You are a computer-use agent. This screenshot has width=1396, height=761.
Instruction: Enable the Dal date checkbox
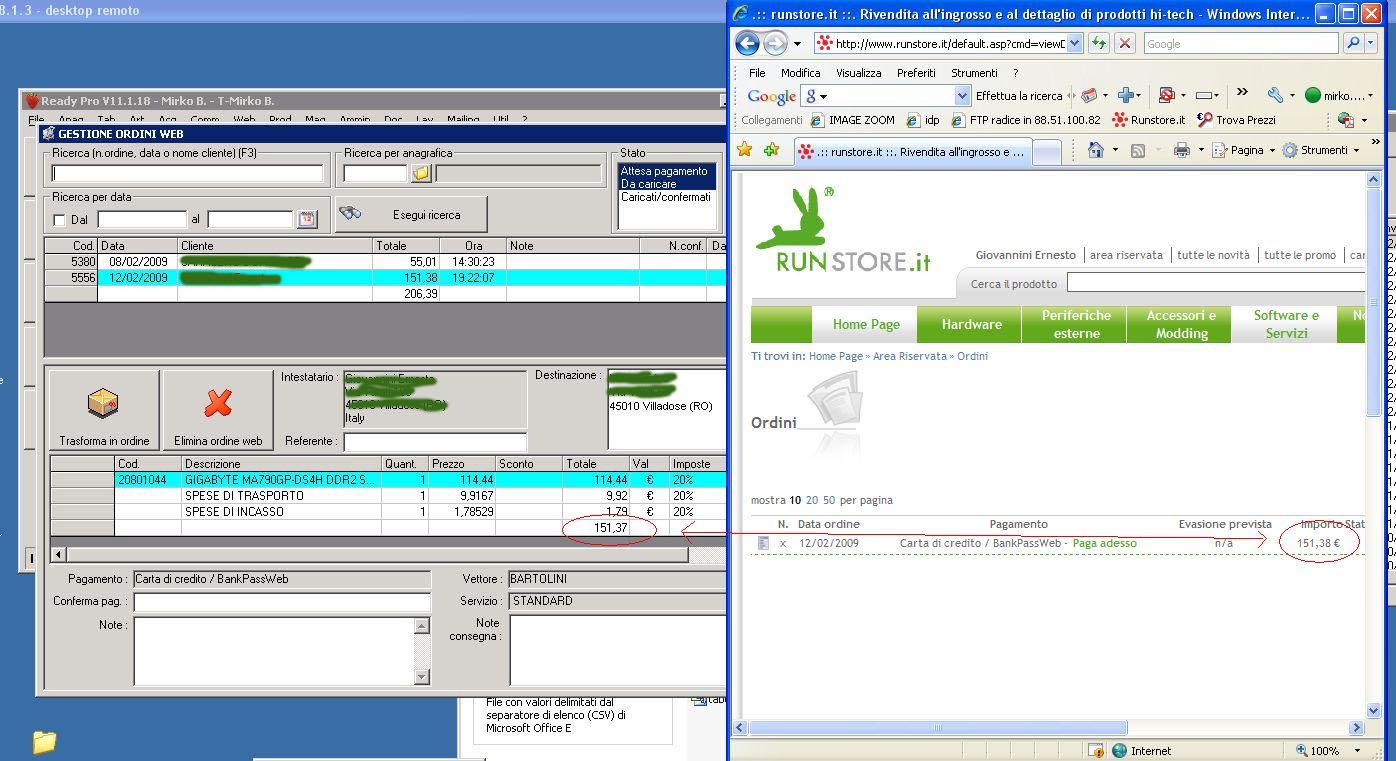pyautogui.click(x=59, y=220)
